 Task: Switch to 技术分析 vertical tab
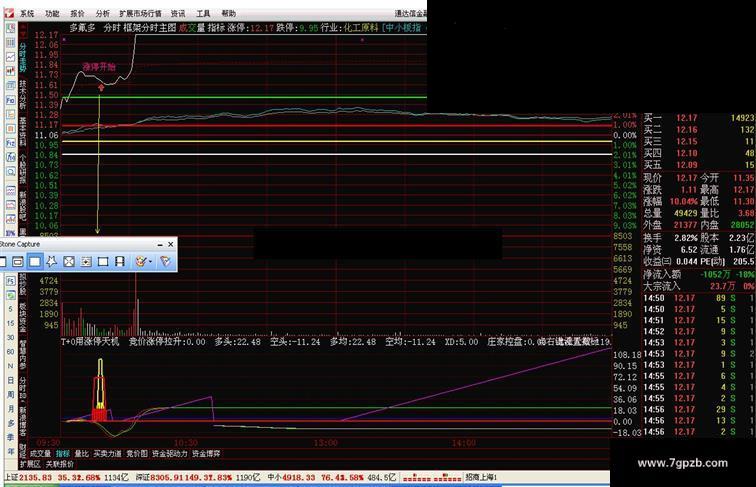tap(23, 95)
